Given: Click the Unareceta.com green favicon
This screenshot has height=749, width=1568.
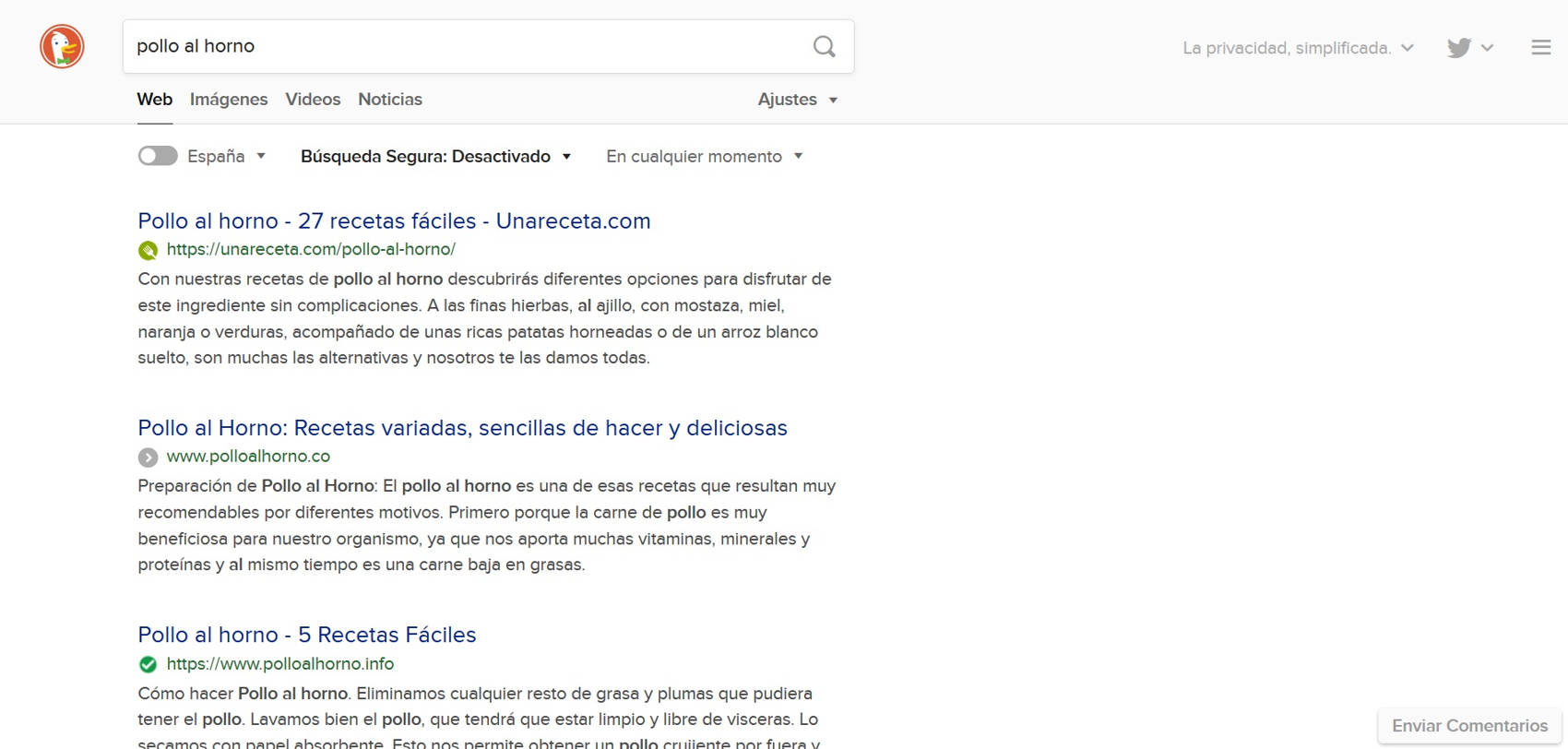Looking at the screenshot, I should 148,250.
